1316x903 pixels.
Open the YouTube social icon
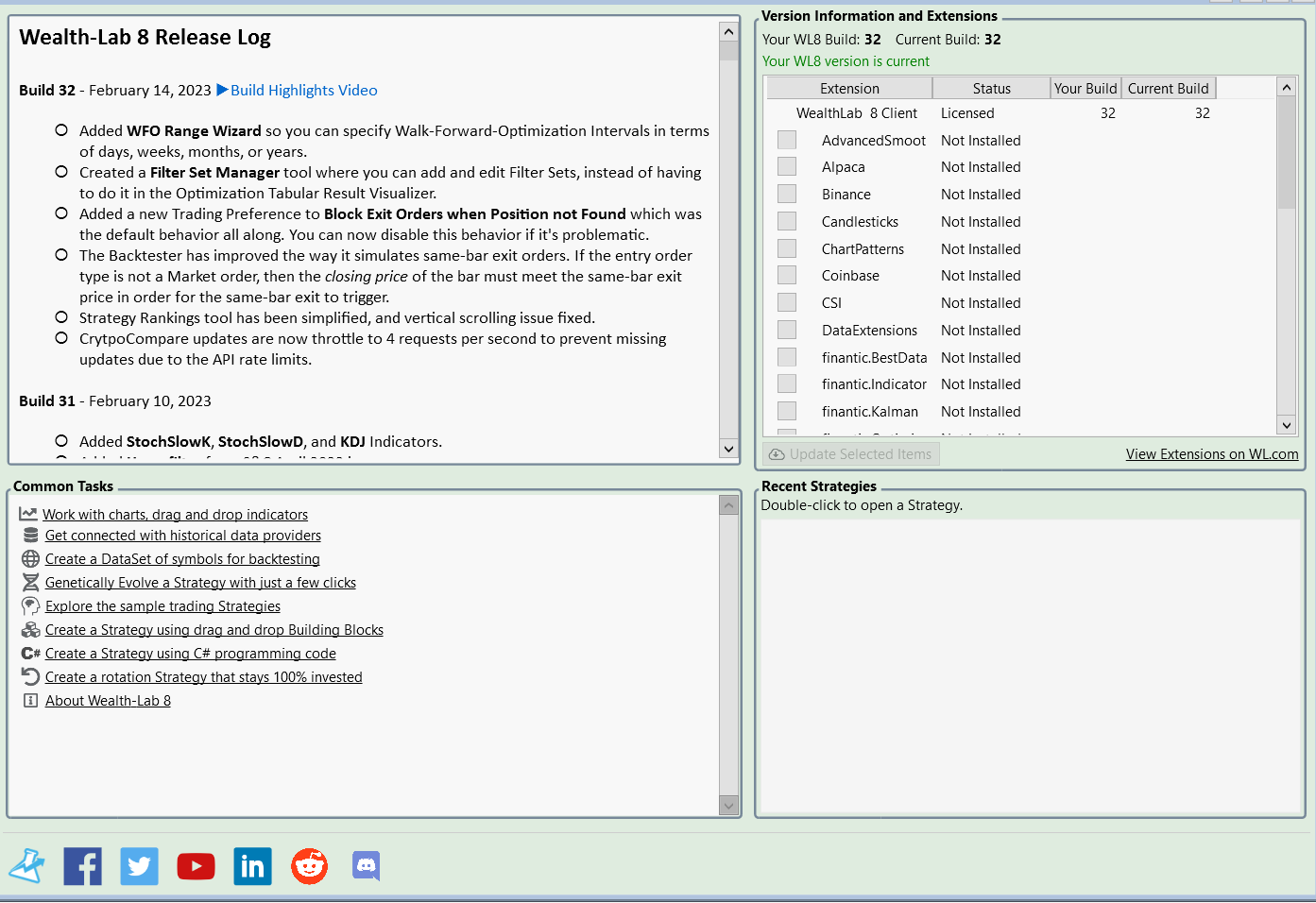197,866
